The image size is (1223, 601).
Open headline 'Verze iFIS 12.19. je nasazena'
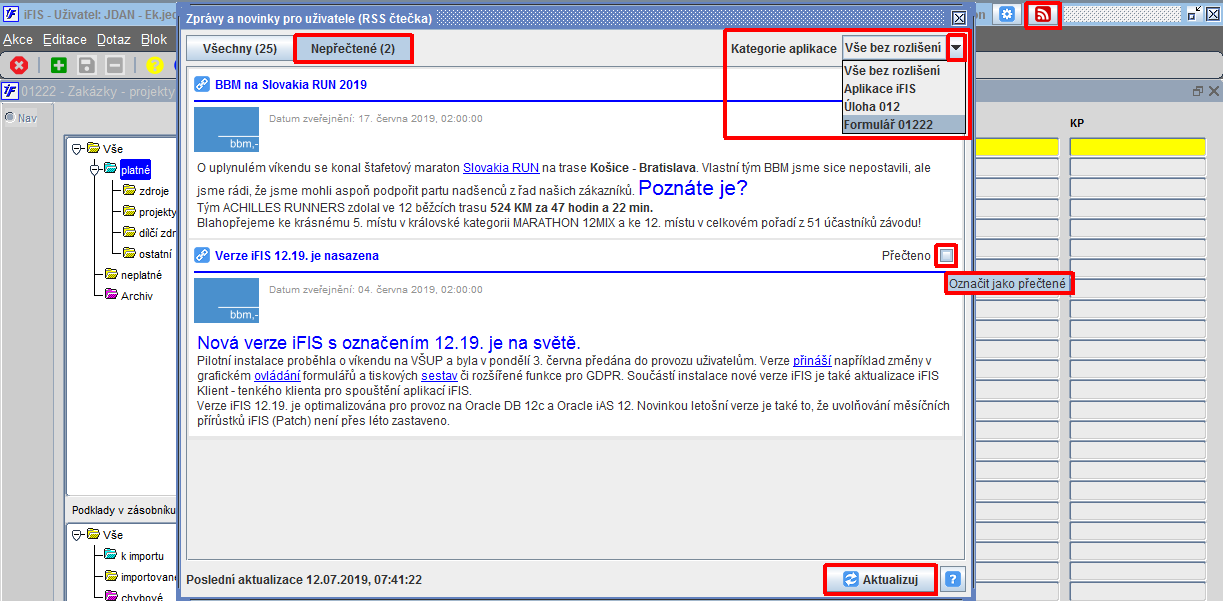point(297,256)
